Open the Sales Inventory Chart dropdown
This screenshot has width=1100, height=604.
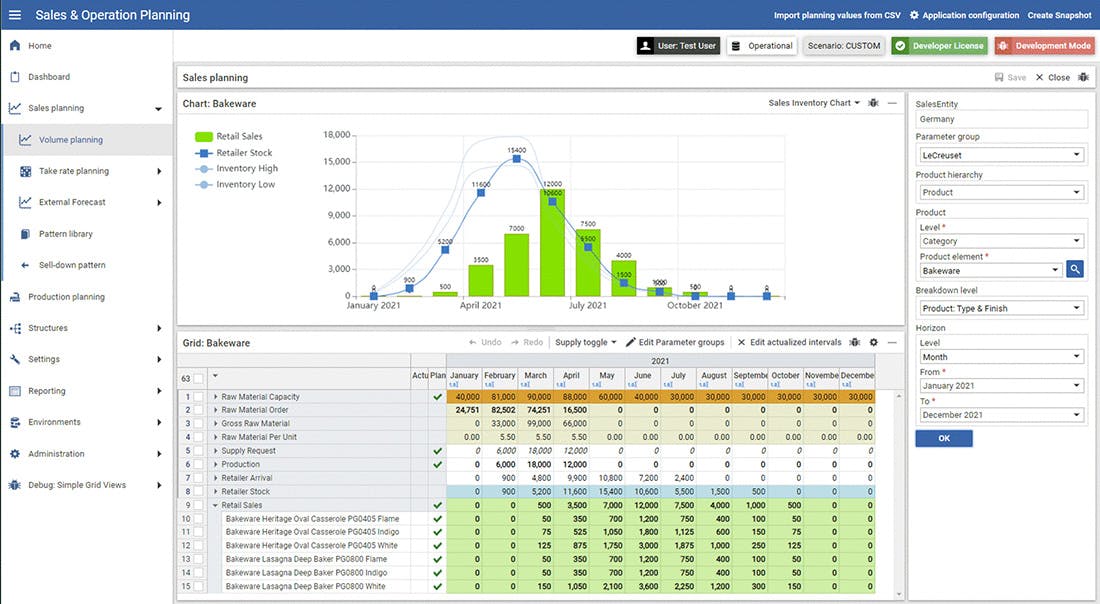pyautogui.click(x=814, y=103)
